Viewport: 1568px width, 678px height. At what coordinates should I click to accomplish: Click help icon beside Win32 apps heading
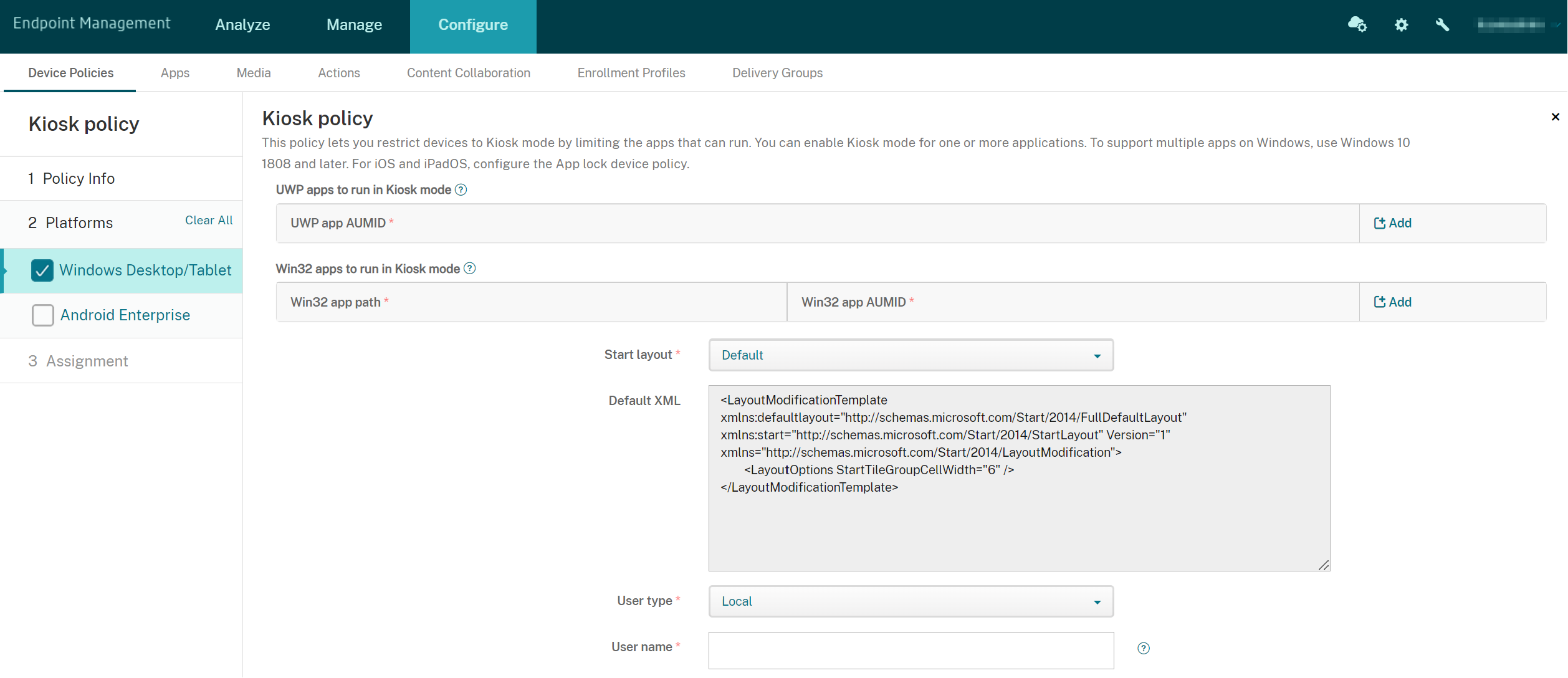(x=470, y=269)
